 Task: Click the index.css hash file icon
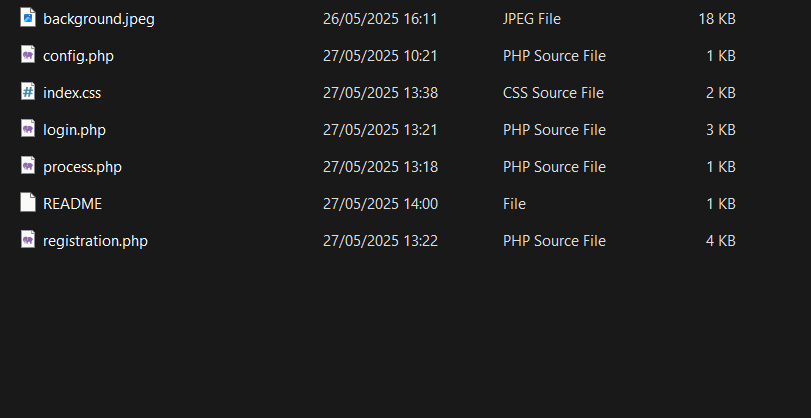tap(28, 92)
